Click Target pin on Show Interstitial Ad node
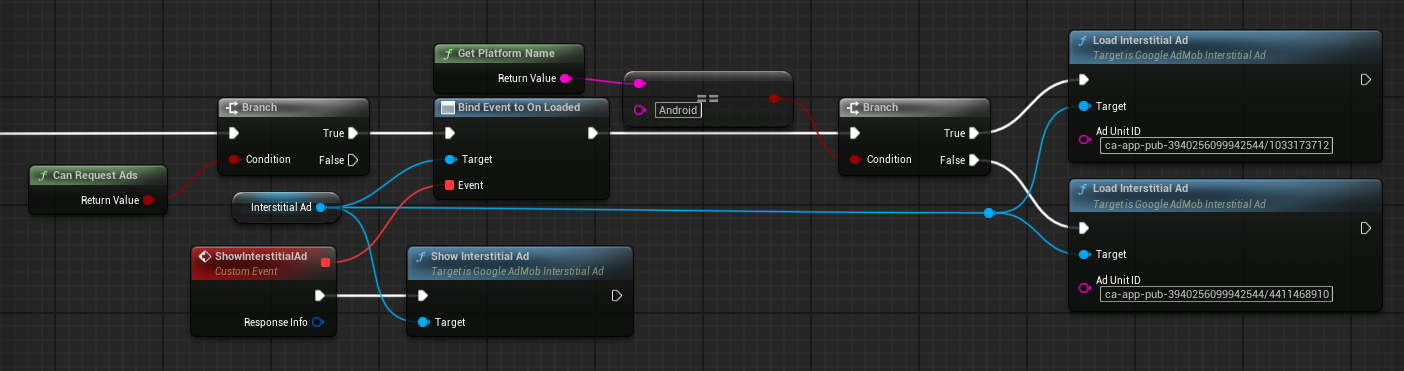1404x371 pixels. [423, 322]
